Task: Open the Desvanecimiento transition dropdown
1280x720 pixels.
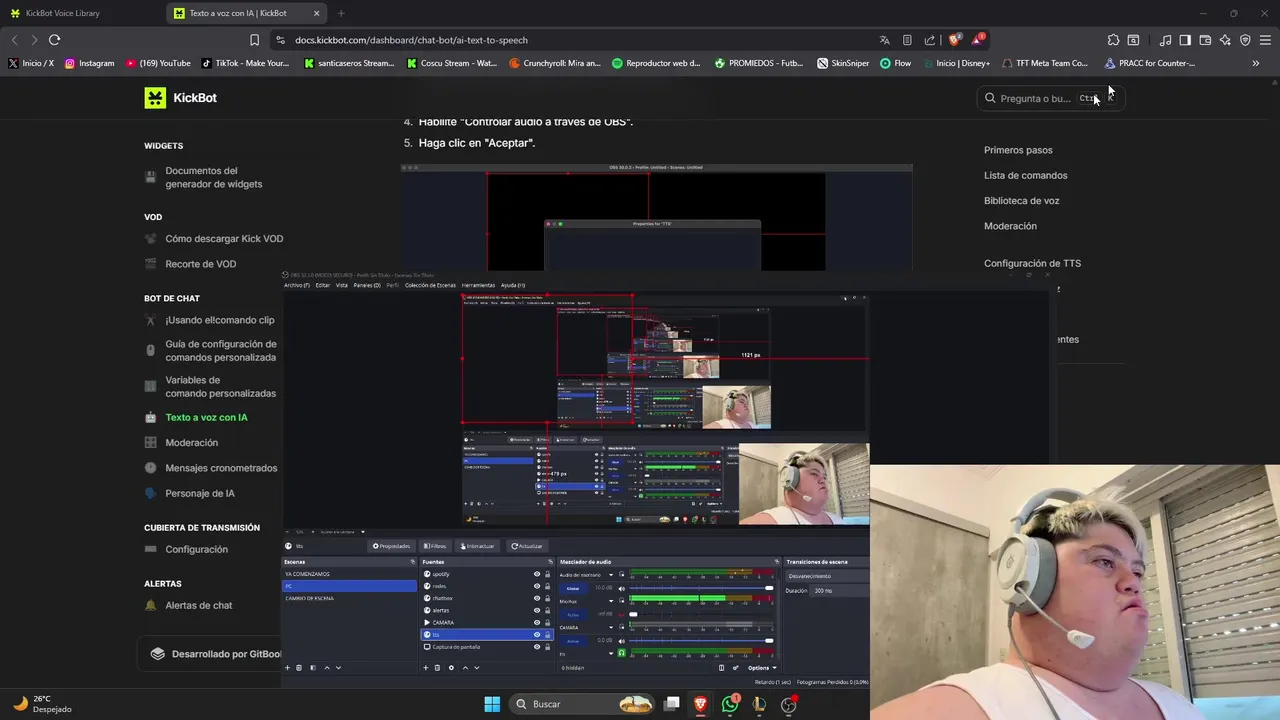Action: click(x=827, y=576)
